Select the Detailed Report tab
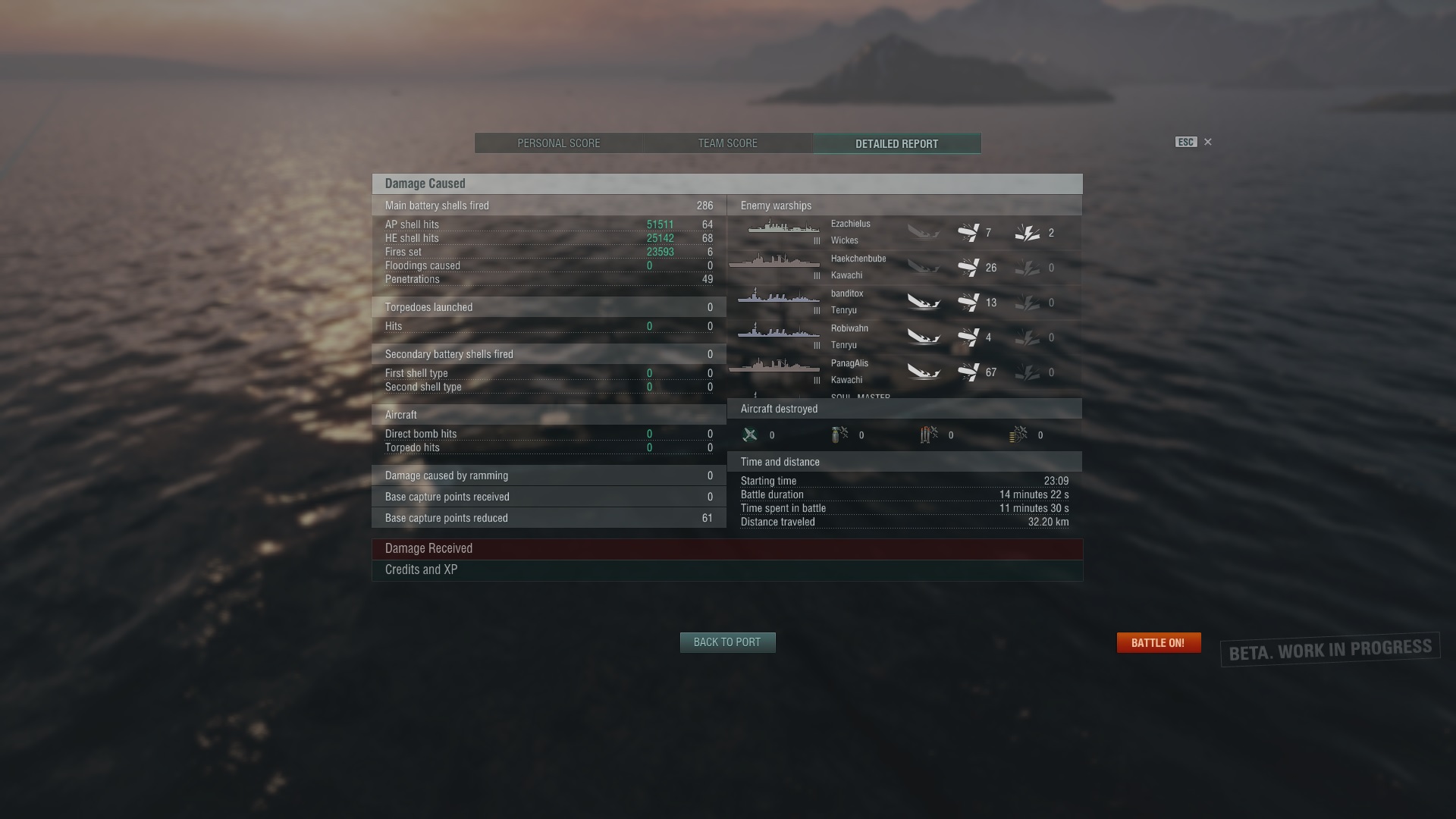This screenshot has height=819, width=1456. (x=897, y=143)
